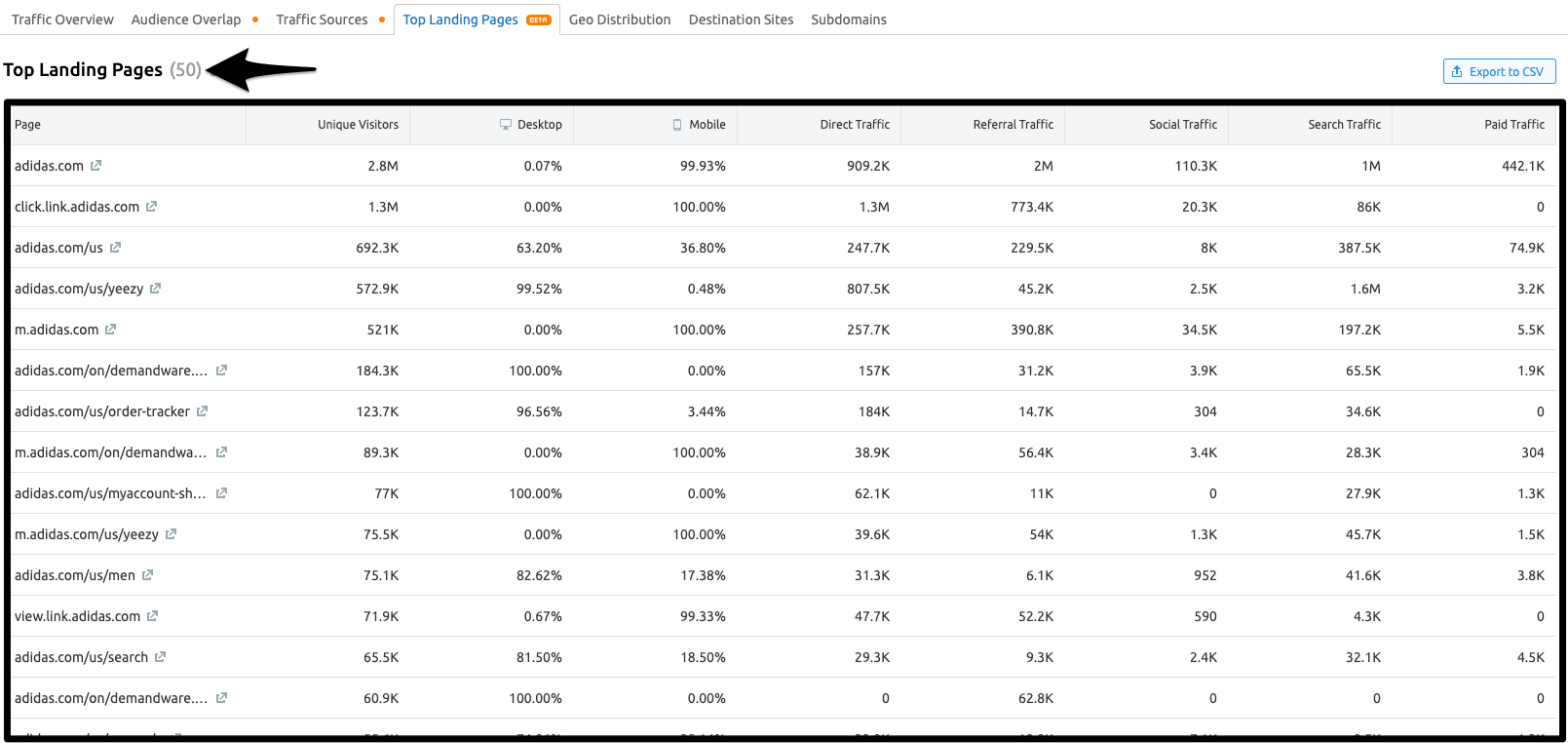1568x743 pixels.
Task: Click the 1.6M search traffic value
Action: pos(1365,289)
